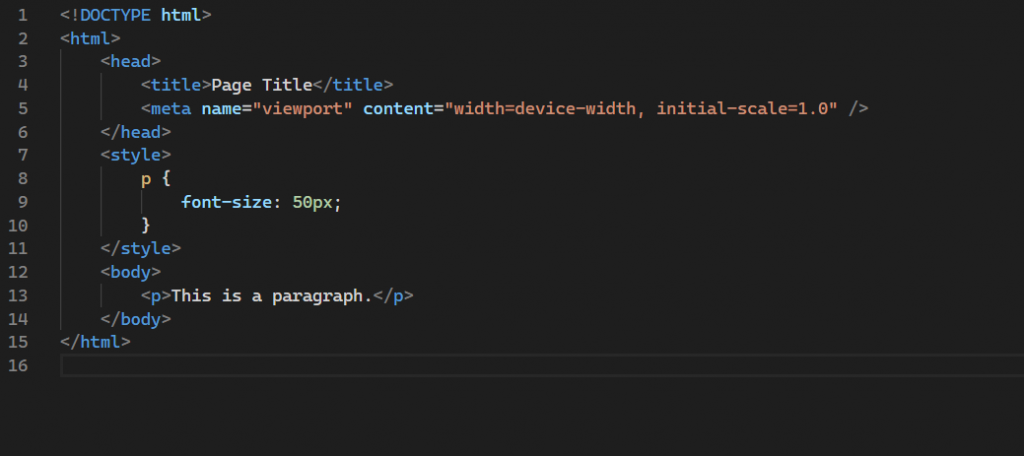Click line number 1 in the gutter

23,15
